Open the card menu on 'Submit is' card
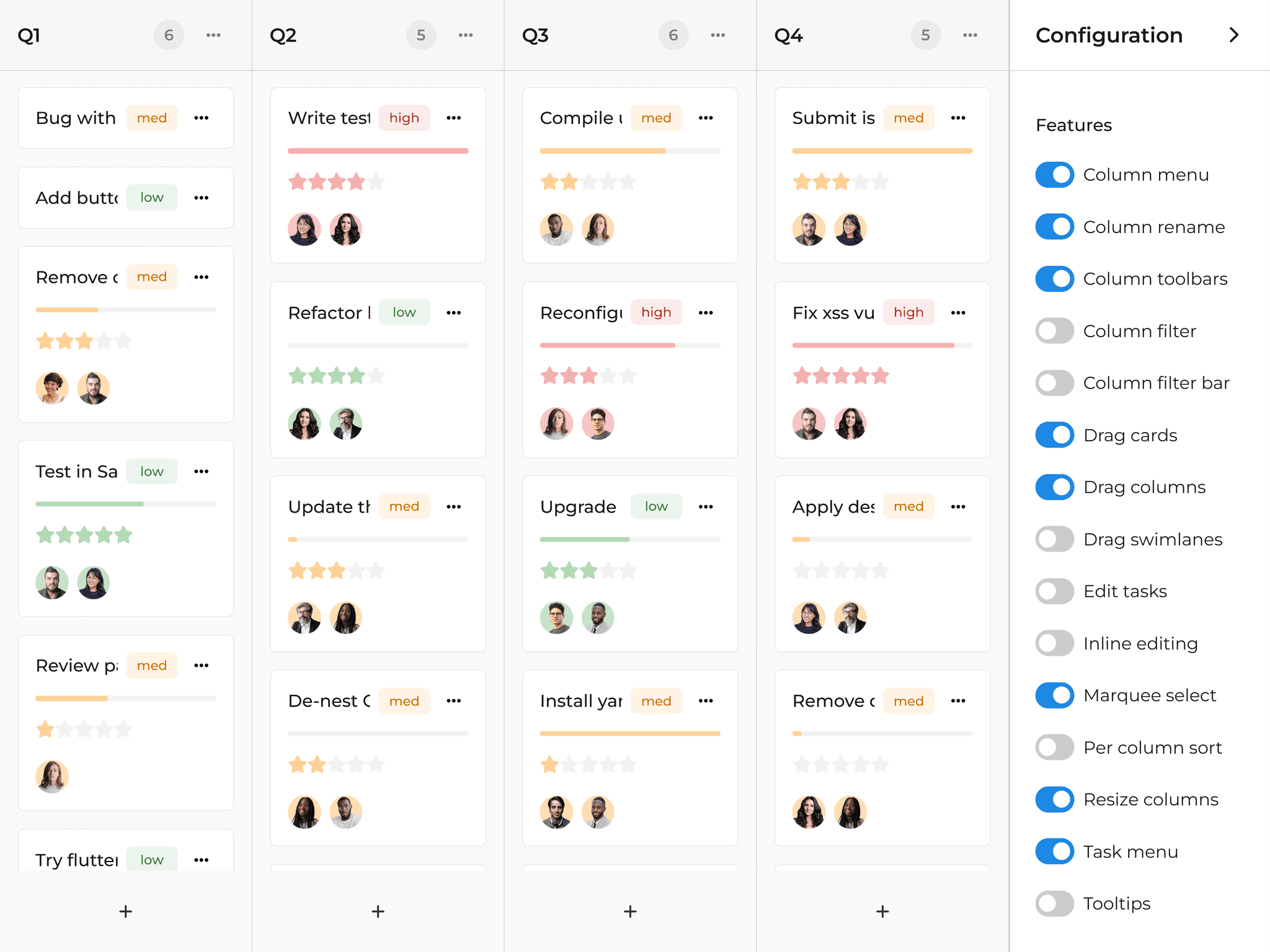This screenshot has width=1270, height=952. coord(958,118)
